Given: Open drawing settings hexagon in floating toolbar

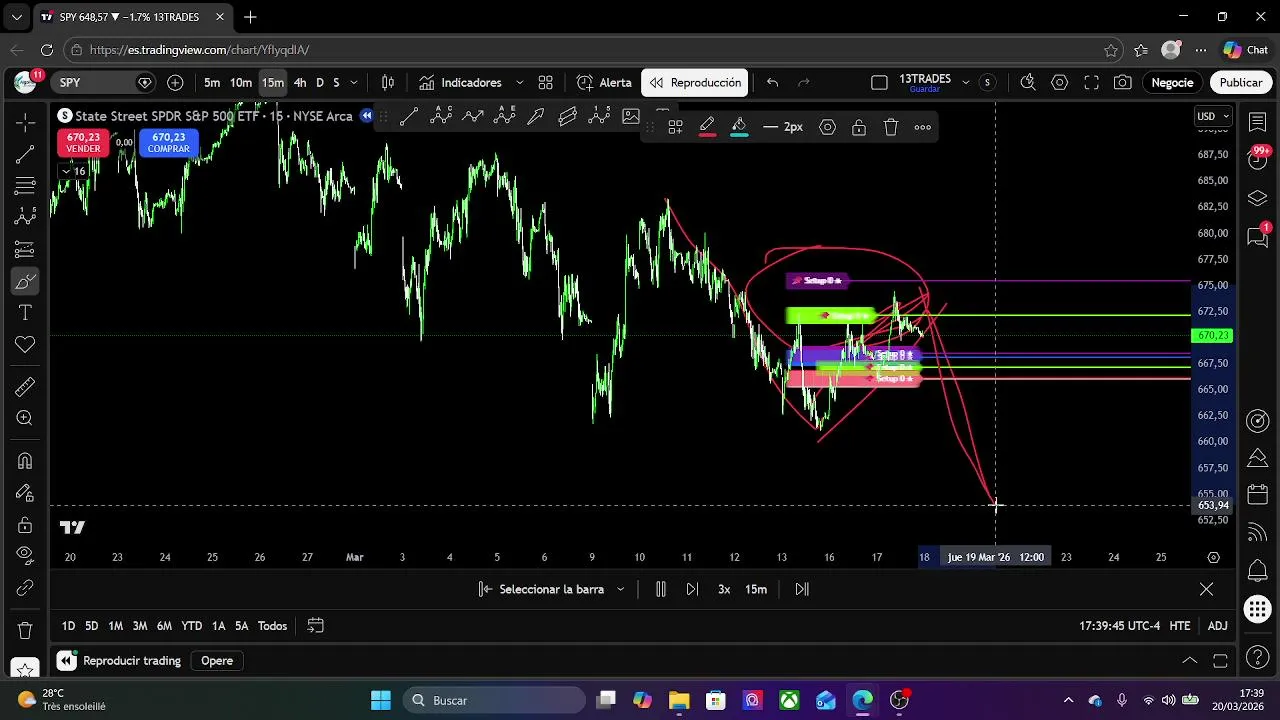Looking at the screenshot, I should coord(827,127).
